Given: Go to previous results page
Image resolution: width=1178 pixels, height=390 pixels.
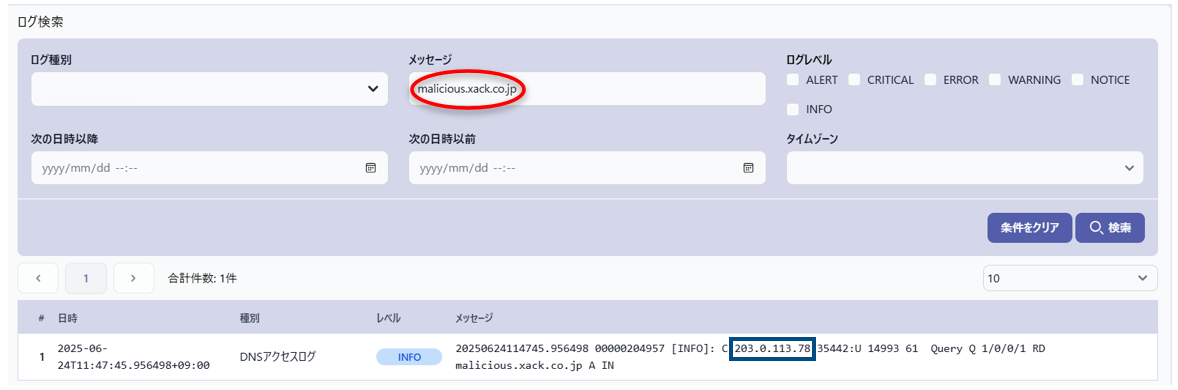Looking at the screenshot, I should click(x=38, y=278).
